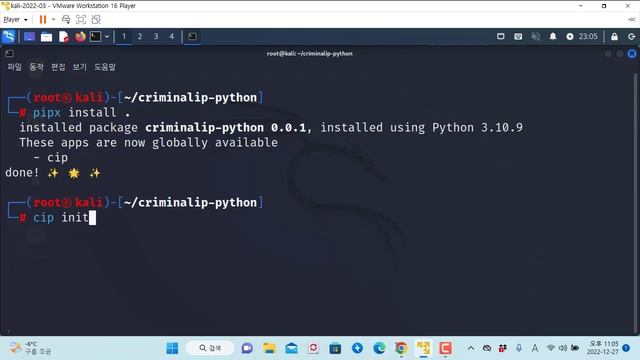This screenshot has width=640, height=360.
Task: Switch to workspace 4
Action: click(x=172, y=37)
